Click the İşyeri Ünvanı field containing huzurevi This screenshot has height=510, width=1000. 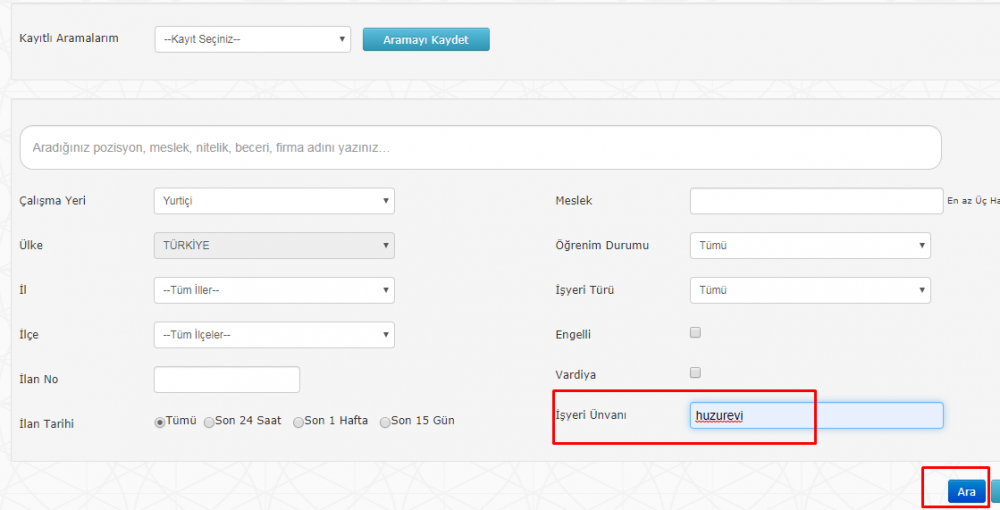816,416
